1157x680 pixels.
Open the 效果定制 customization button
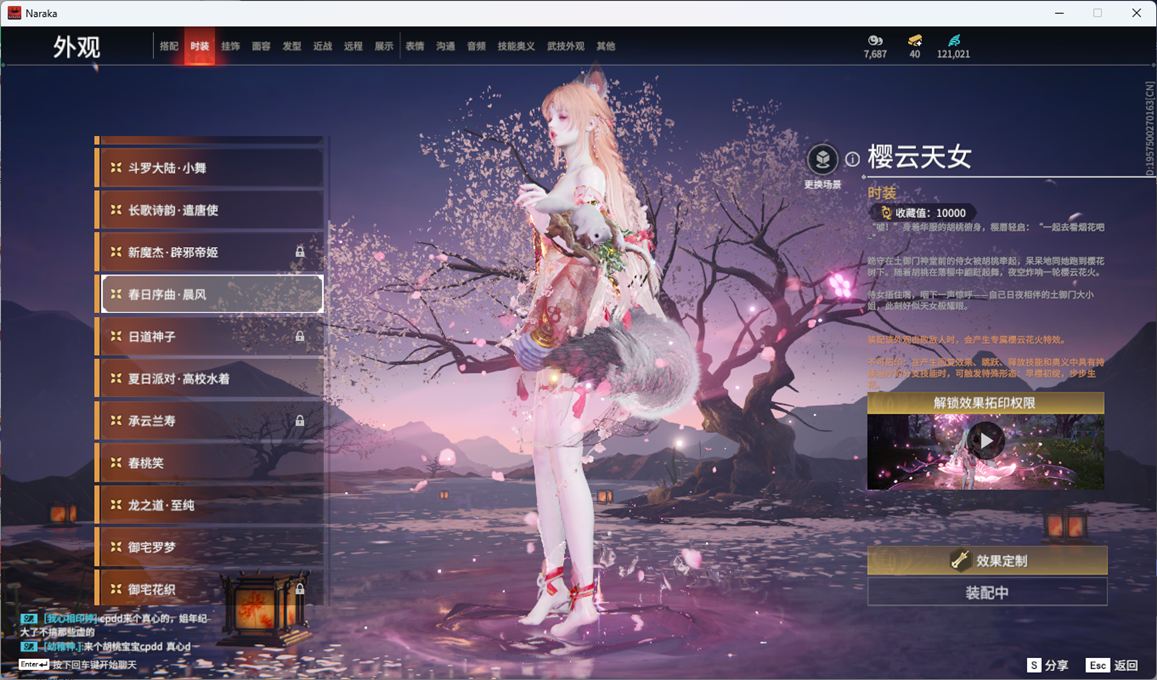pos(987,561)
